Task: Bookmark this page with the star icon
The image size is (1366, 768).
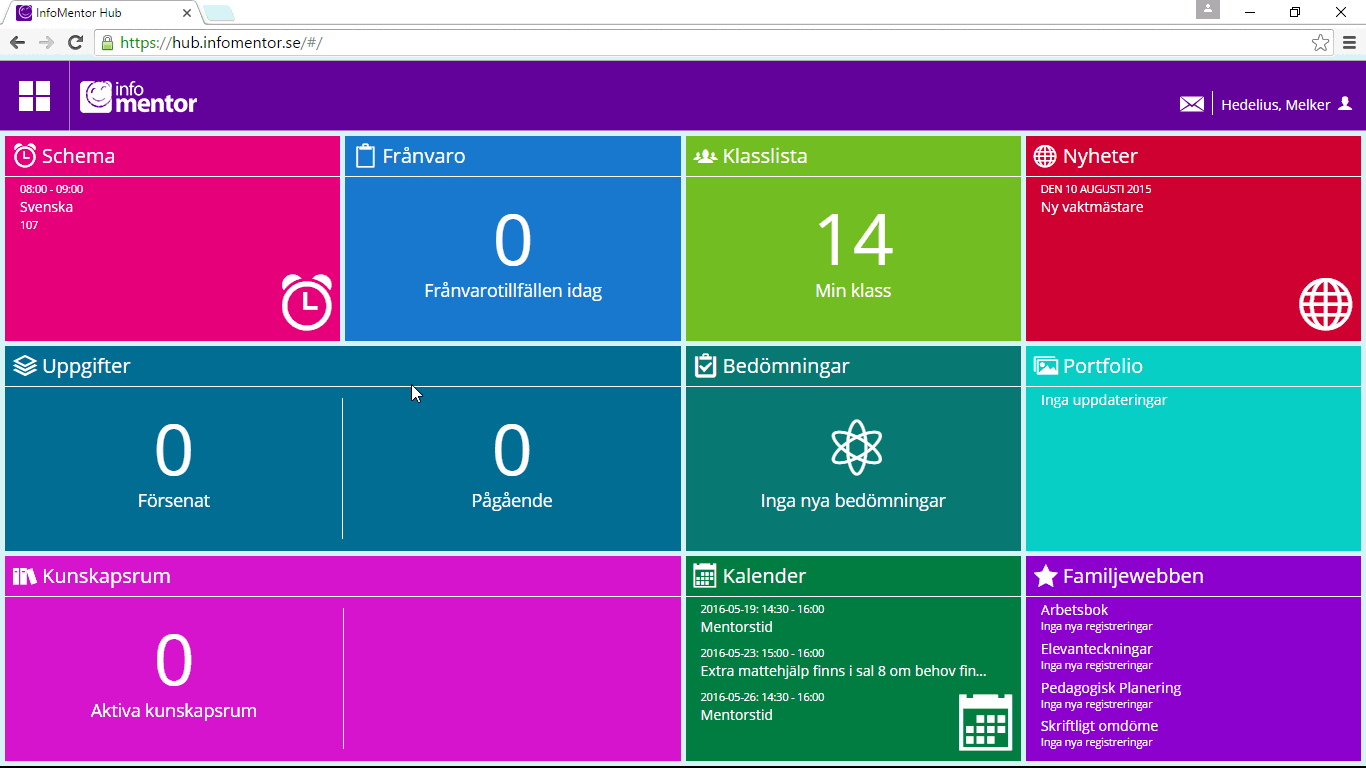Action: [1320, 42]
